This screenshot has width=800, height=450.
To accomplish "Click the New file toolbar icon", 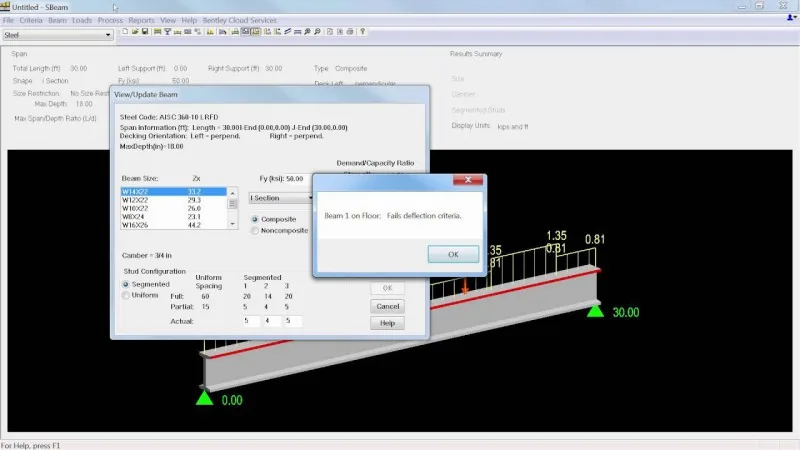I will coord(125,32).
